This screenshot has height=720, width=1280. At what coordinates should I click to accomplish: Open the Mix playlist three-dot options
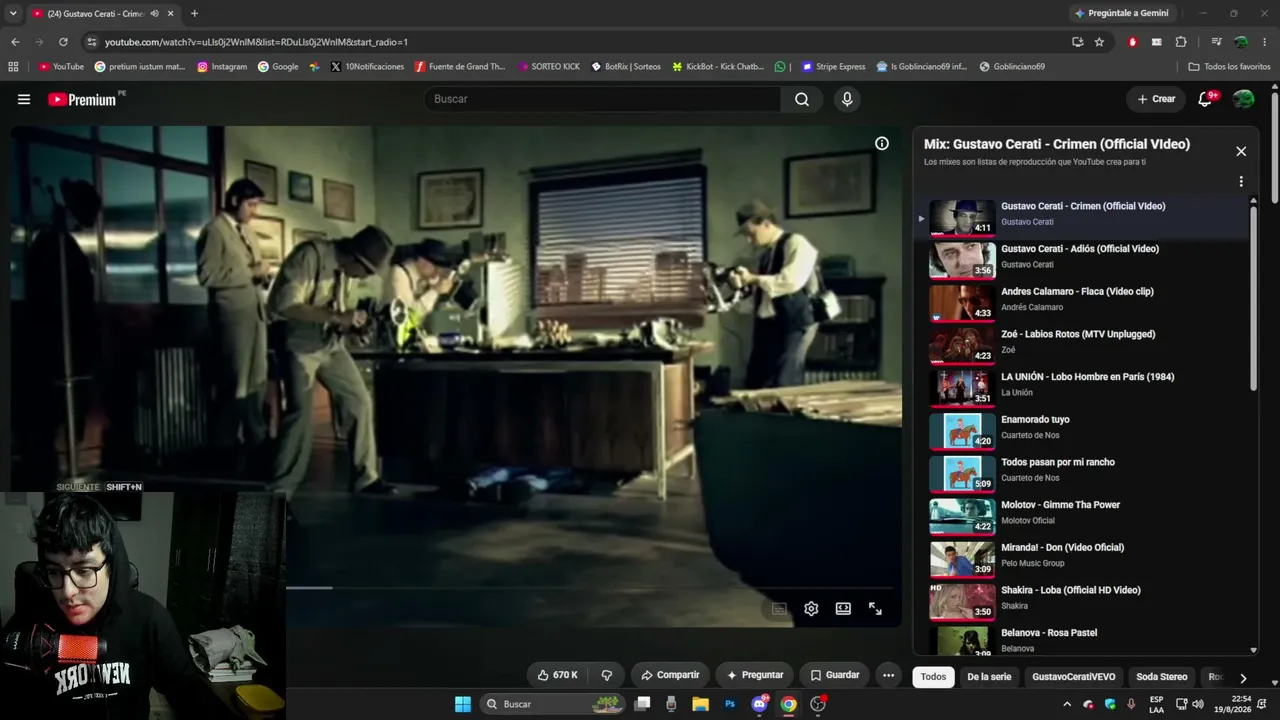pyautogui.click(x=1241, y=182)
